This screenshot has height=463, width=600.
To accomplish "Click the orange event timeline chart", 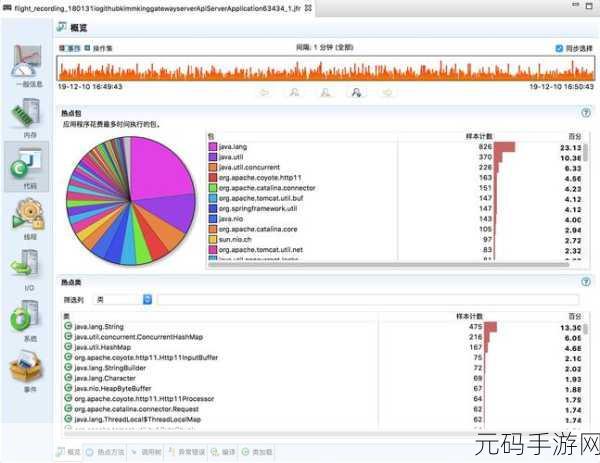I will click(x=326, y=68).
